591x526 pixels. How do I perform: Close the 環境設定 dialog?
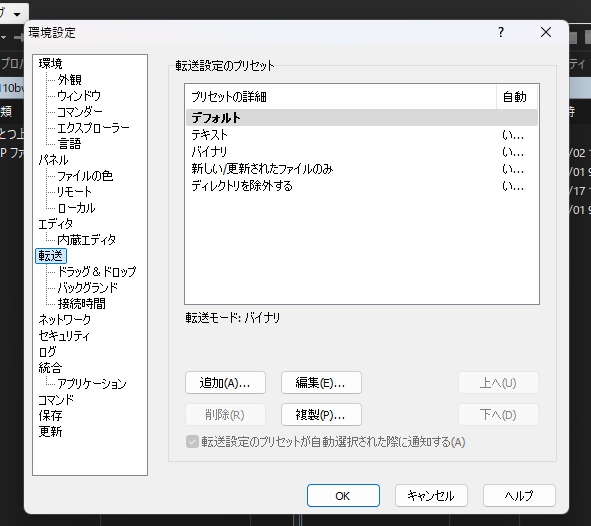pos(546,32)
